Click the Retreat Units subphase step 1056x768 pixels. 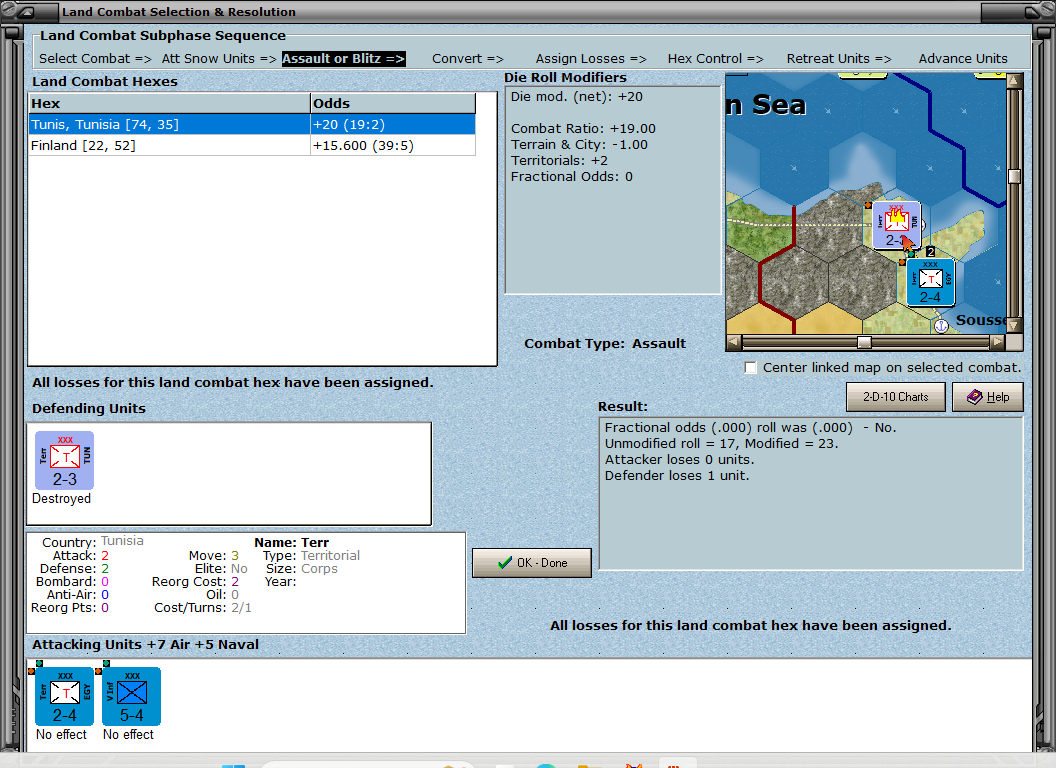pyautogui.click(x=838, y=59)
